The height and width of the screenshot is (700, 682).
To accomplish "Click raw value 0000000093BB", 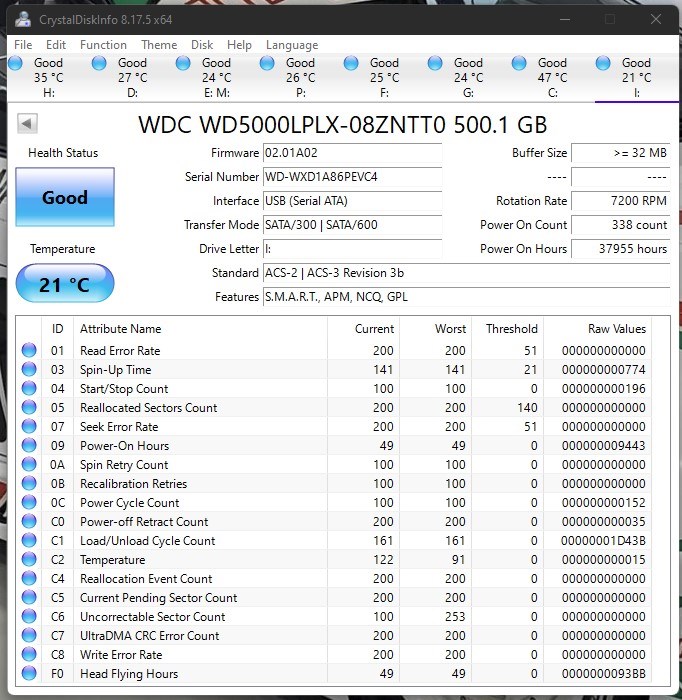I will 603,674.
